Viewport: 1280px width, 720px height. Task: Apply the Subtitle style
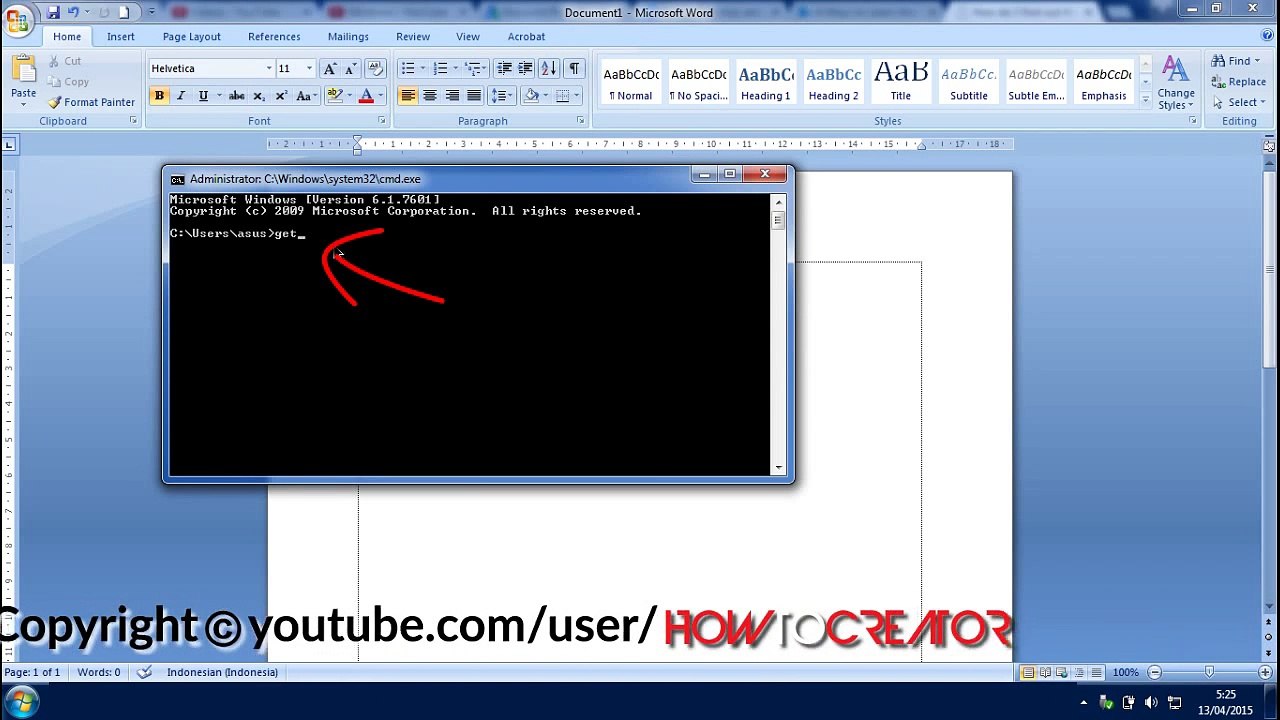[x=969, y=83]
